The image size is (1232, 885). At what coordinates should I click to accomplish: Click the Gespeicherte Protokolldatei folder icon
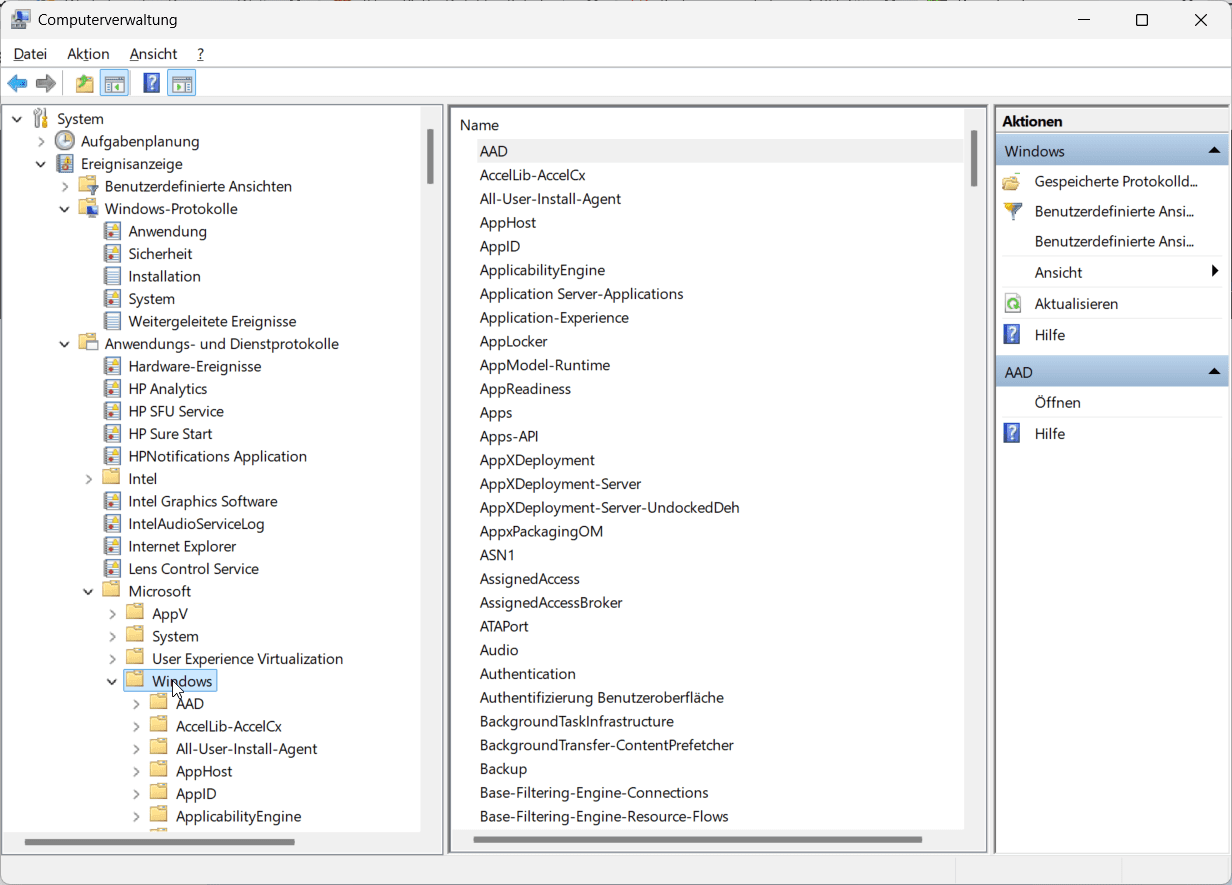point(1012,182)
